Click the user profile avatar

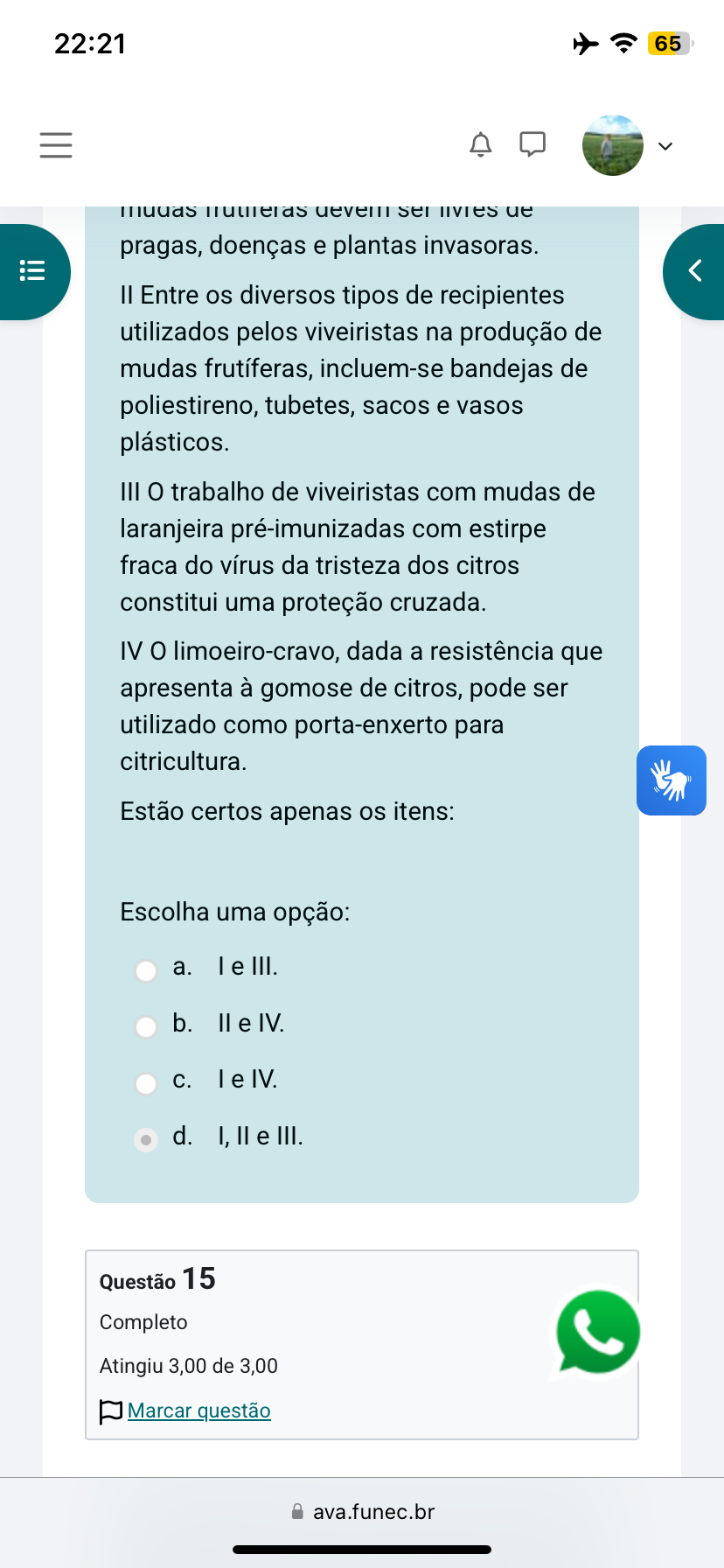point(613,145)
